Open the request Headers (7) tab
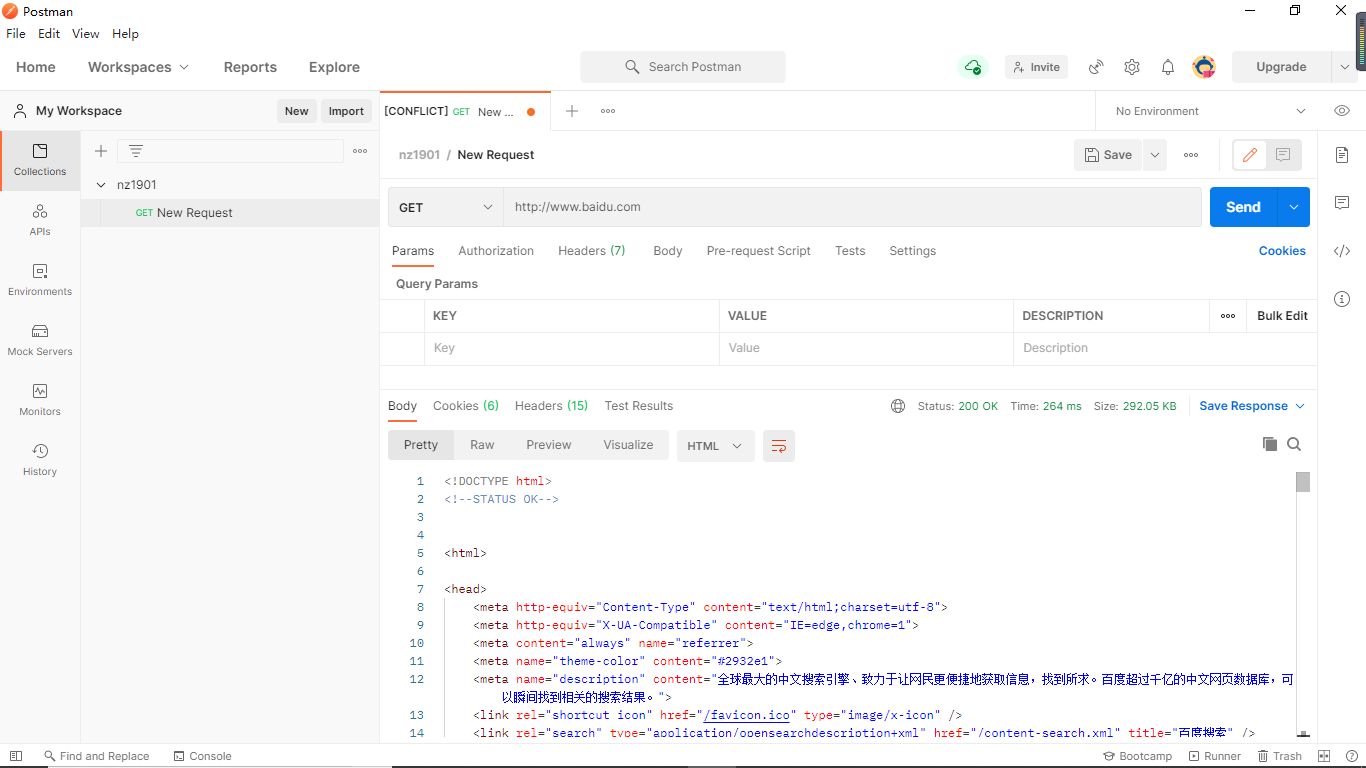This screenshot has height=768, width=1366. pos(592,251)
